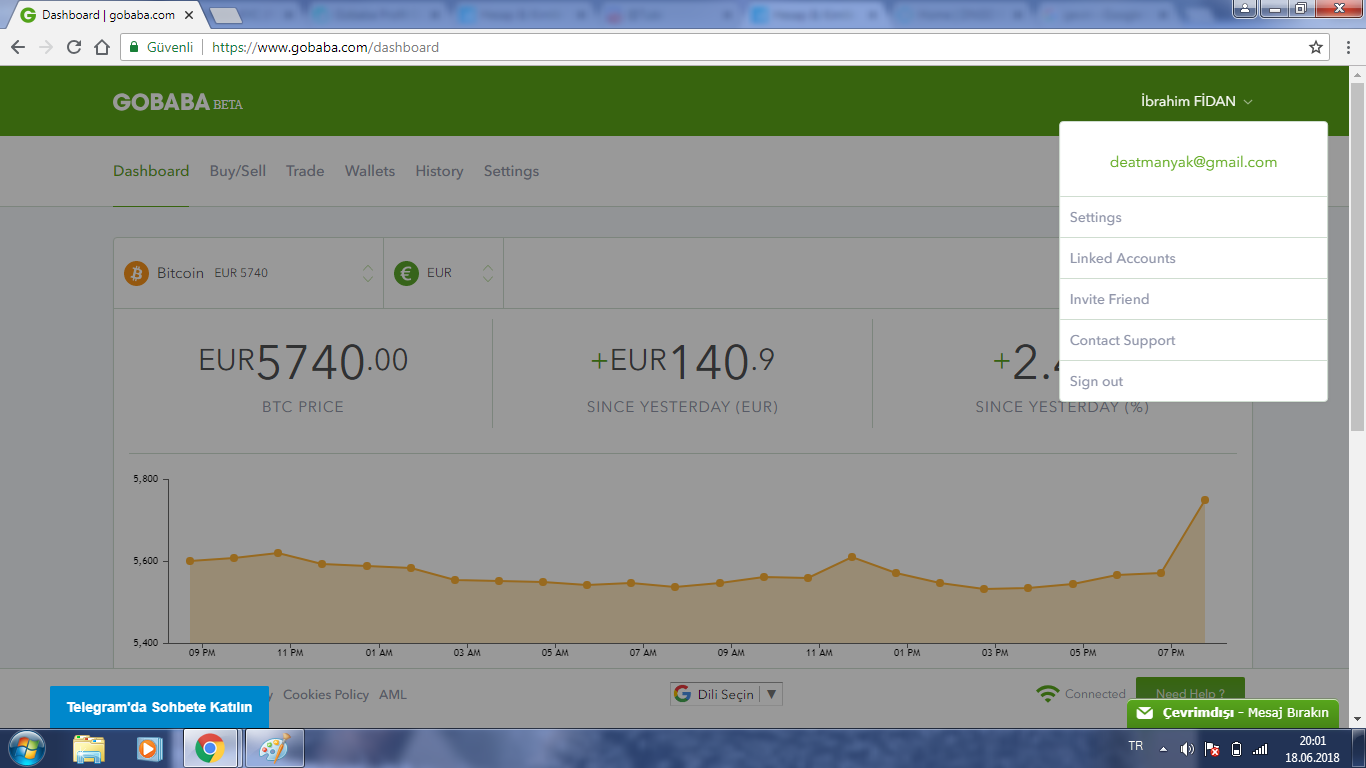Click the TR input language indicator
Viewport: 1366px width, 768px height.
pyautogui.click(x=1136, y=746)
